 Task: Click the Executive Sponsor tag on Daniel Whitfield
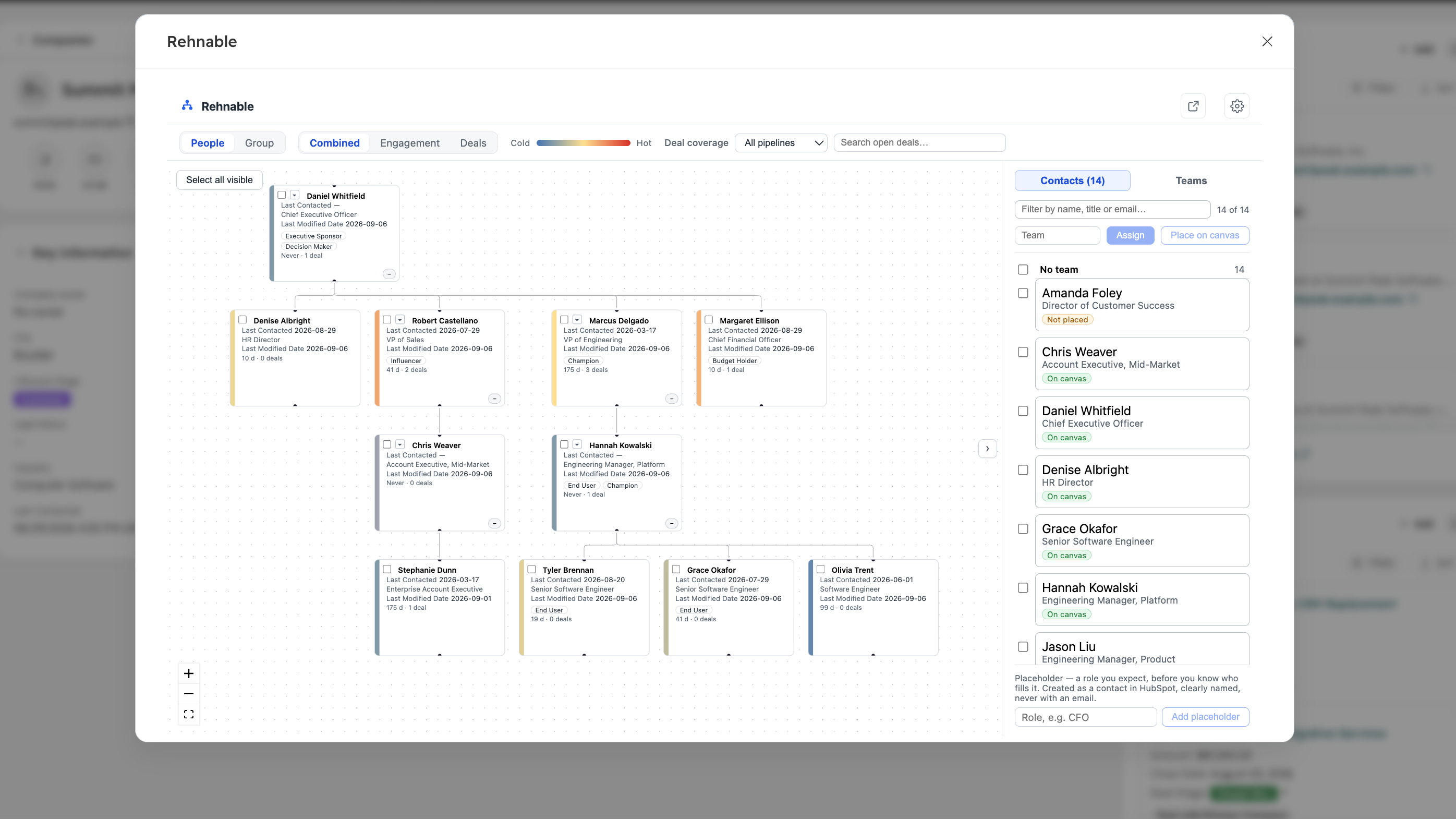coord(313,236)
